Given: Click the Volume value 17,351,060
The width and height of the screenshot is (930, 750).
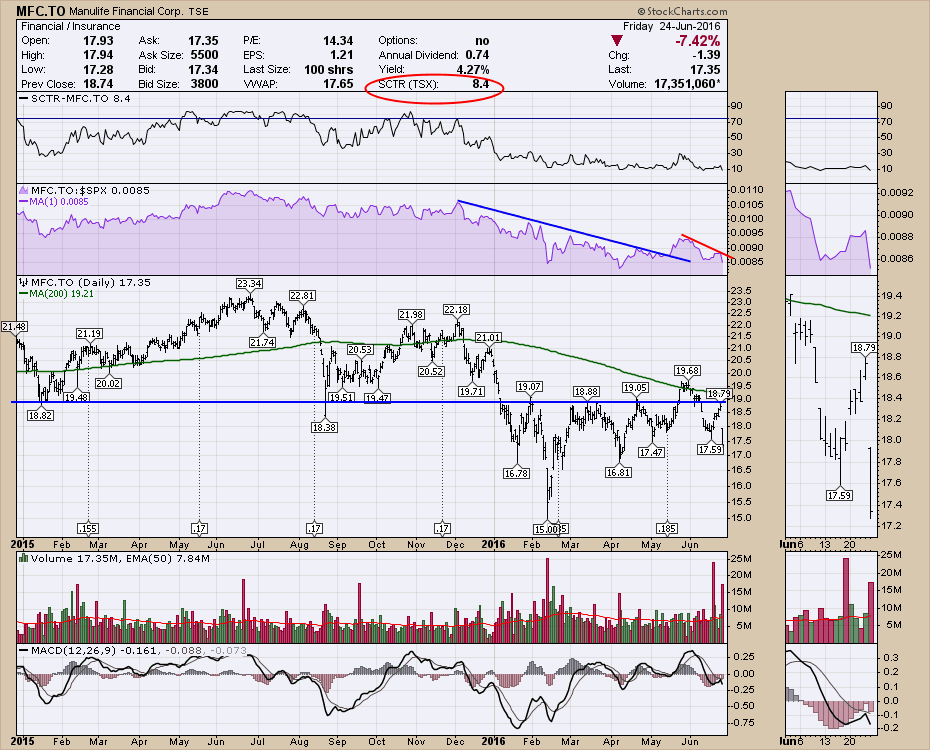Looking at the screenshot, I should tap(687, 84).
